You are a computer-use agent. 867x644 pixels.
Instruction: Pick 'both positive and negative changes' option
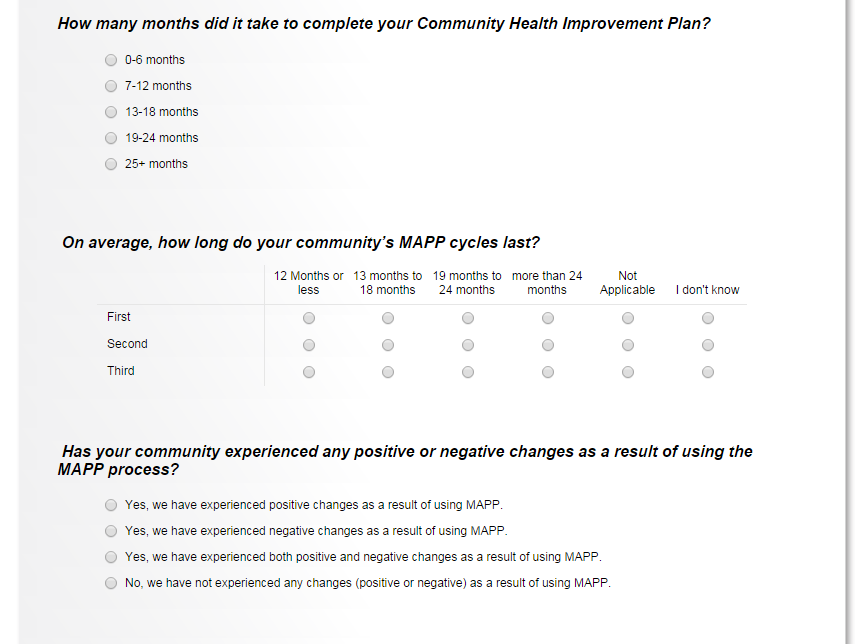pyautogui.click(x=111, y=557)
